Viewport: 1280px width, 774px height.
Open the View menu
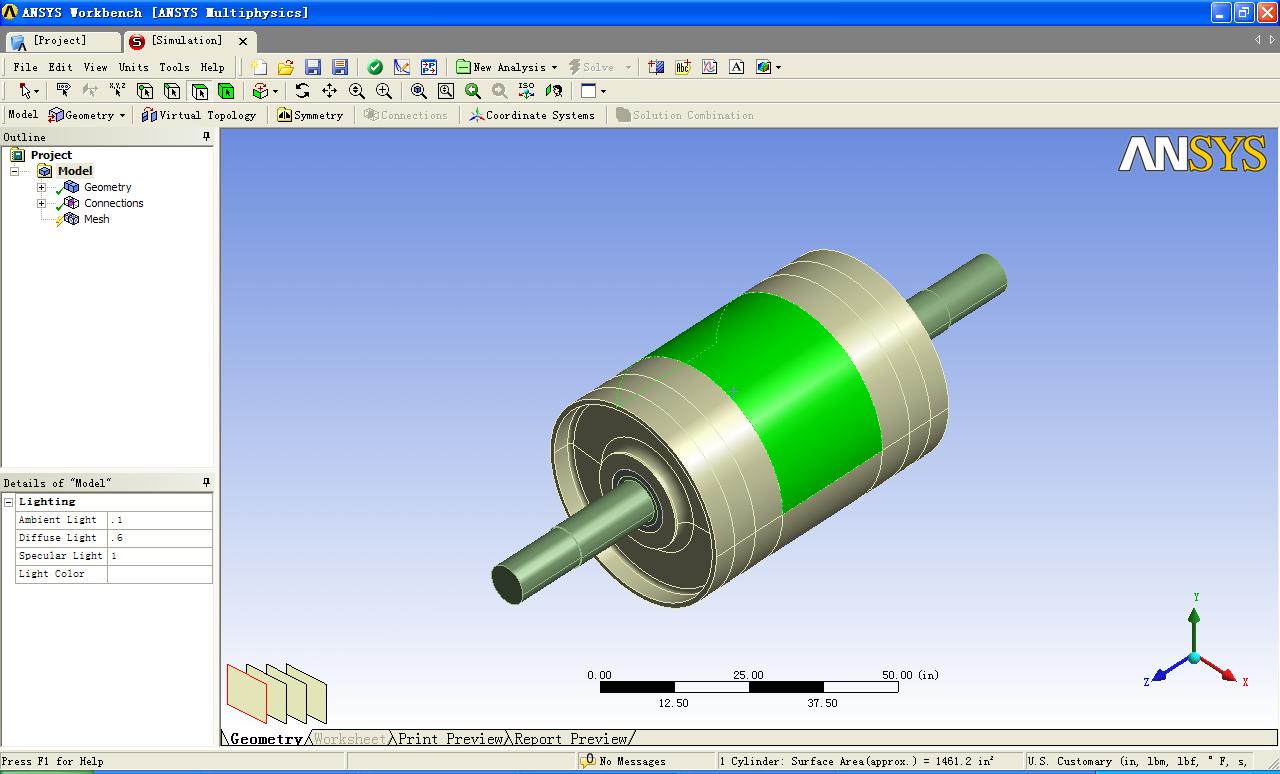[x=95, y=67]
